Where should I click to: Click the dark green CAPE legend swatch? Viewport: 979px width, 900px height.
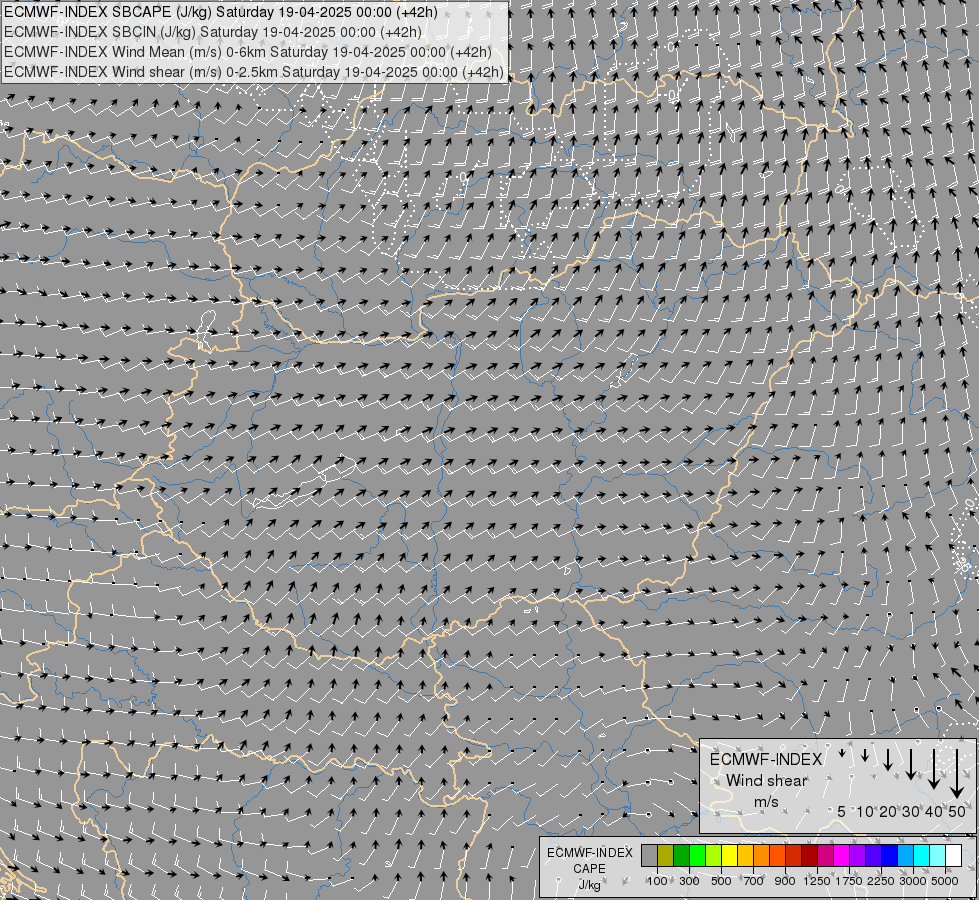pos(681,855)
